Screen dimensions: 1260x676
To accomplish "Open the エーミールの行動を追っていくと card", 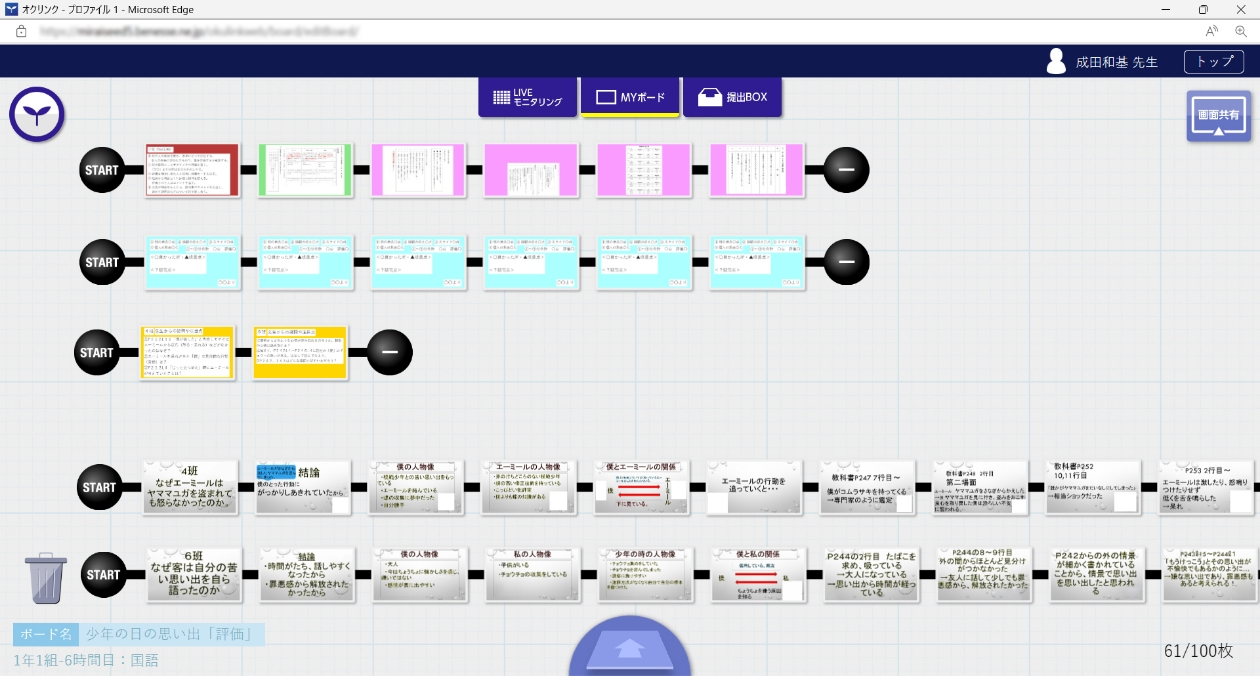I will point(755,487).
